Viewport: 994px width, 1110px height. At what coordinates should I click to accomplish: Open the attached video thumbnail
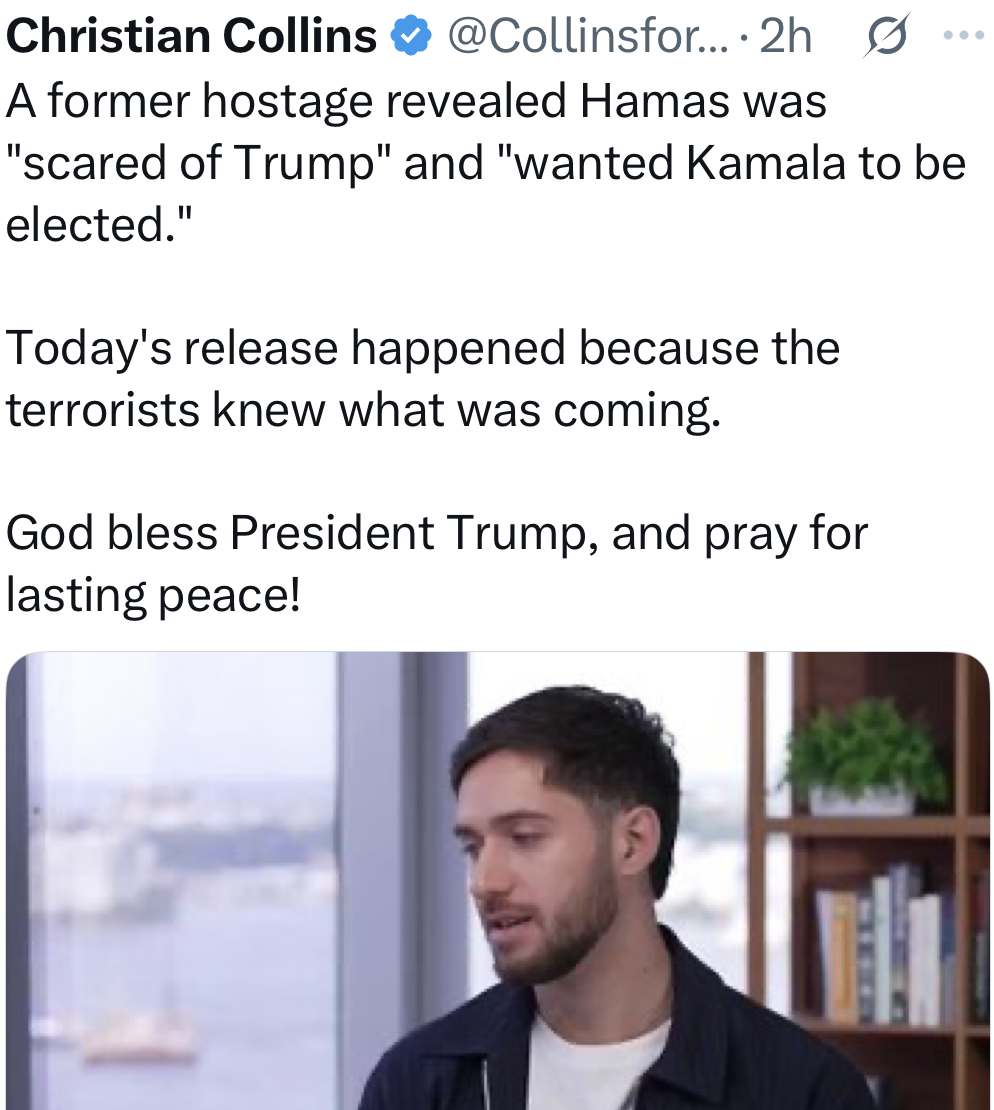click(x=498, y=881)
